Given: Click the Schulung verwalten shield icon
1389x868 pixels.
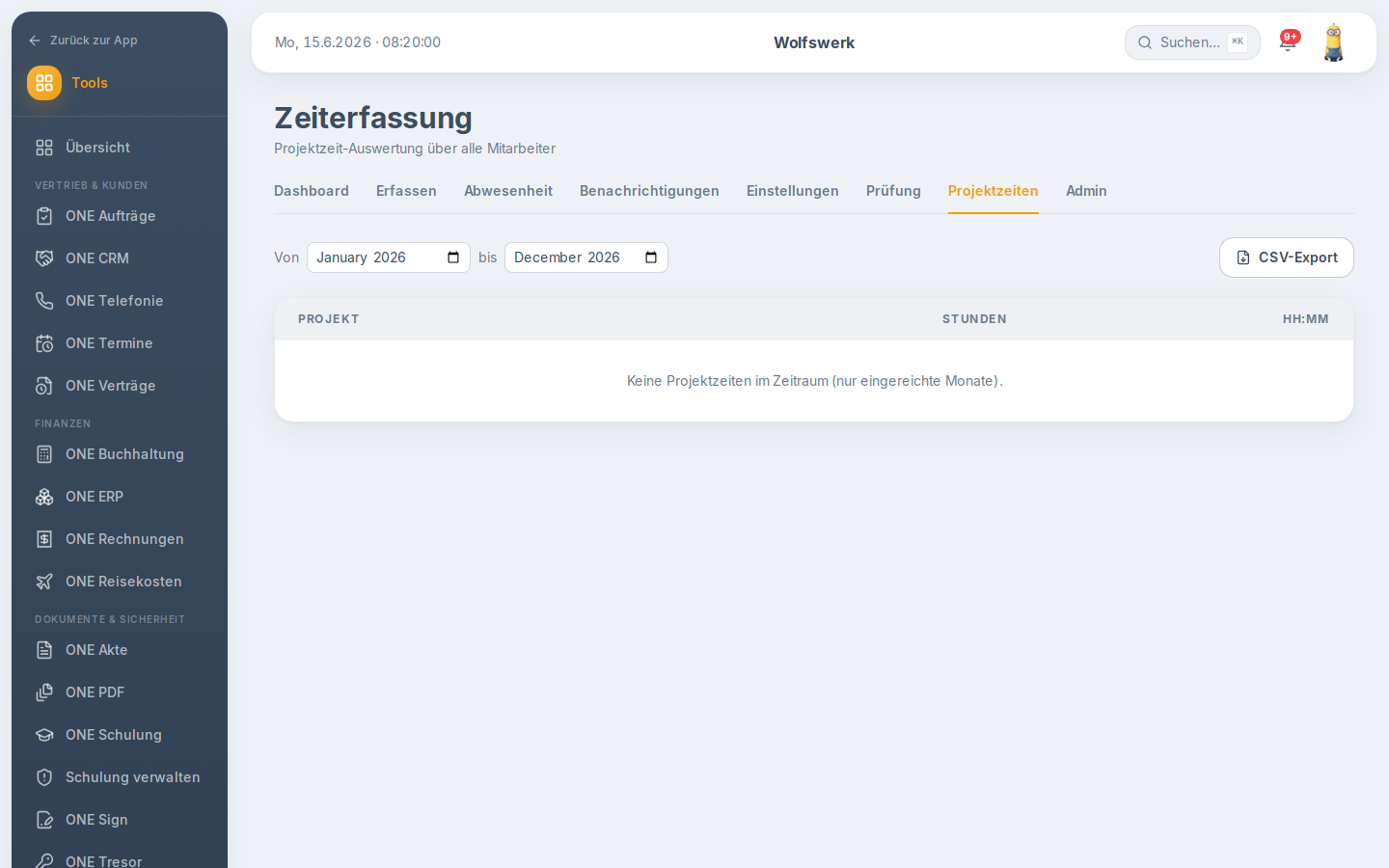Looking at the screenshot, I should [44, 777].
